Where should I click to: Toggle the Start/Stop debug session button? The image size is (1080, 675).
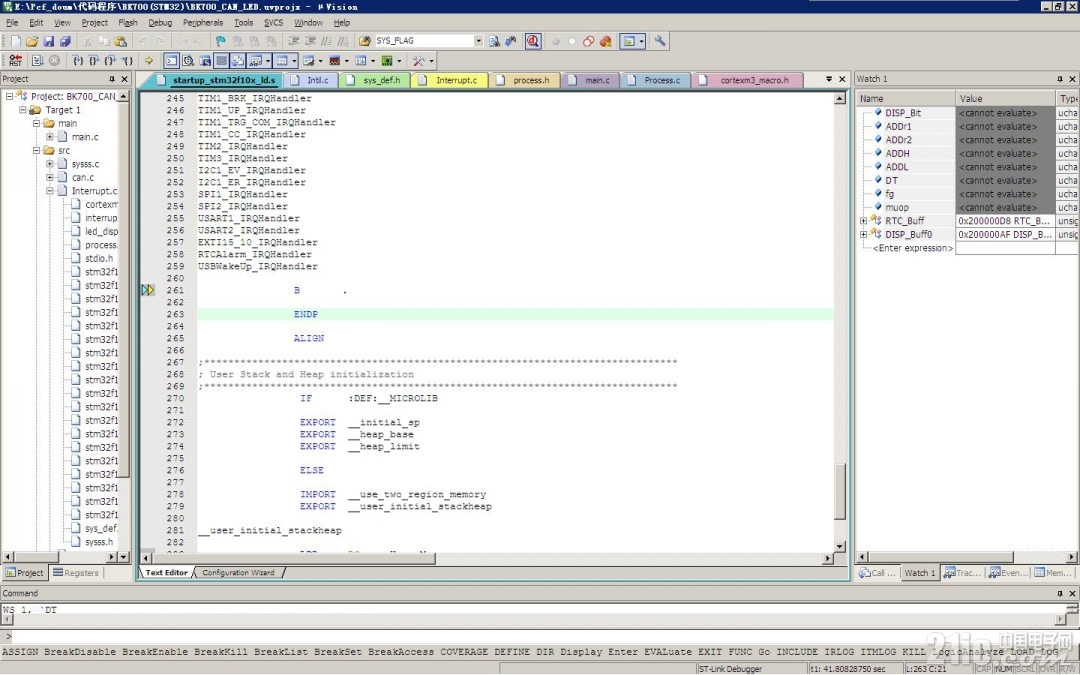click(x=533, y=41)
